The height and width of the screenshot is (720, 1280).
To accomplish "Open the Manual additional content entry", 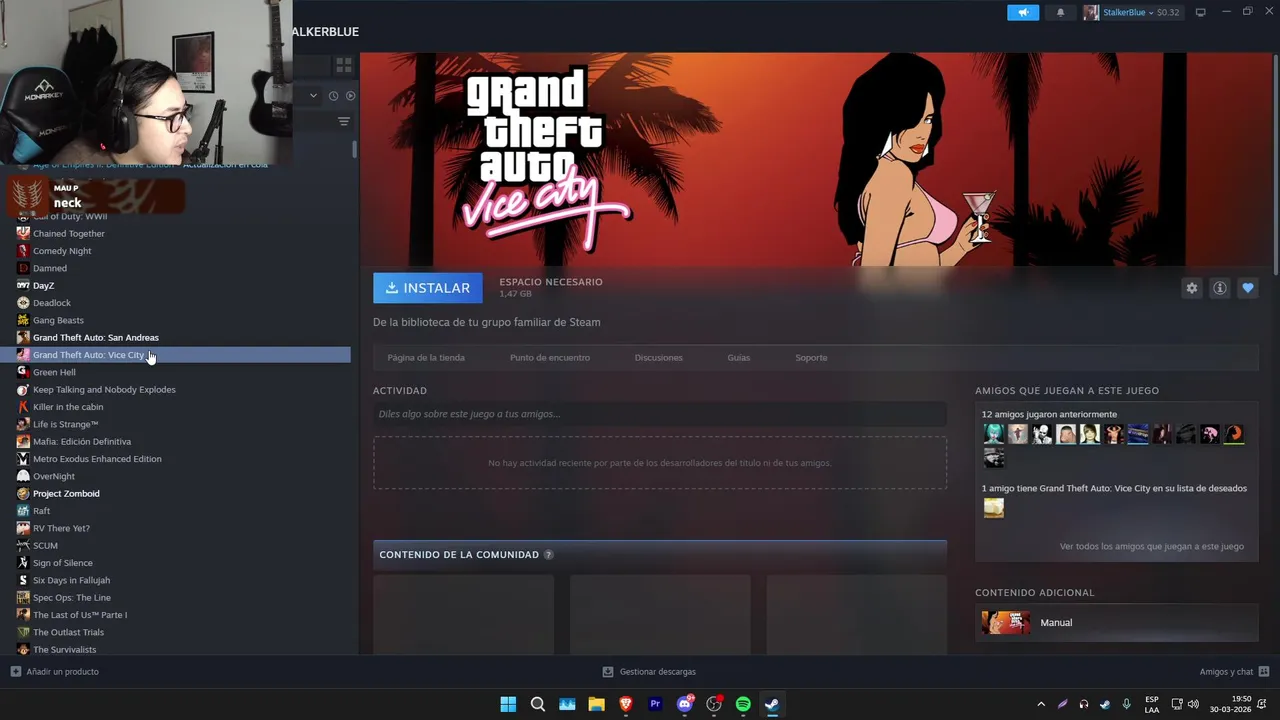I will 1116,623.
